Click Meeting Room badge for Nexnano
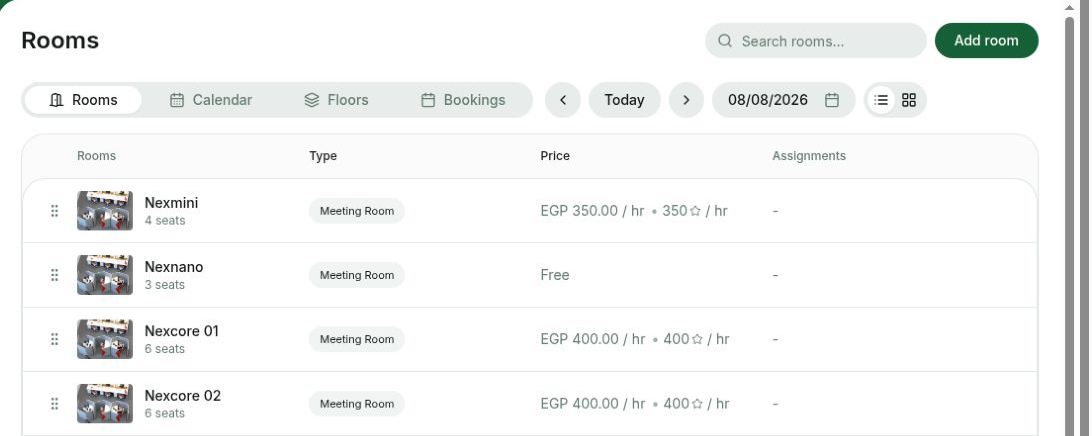The height and width of the screenshot is (436, 1092). pos(357,275)
